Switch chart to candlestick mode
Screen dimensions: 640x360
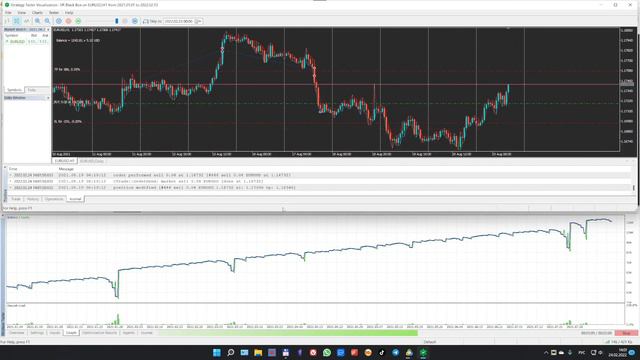17,21
